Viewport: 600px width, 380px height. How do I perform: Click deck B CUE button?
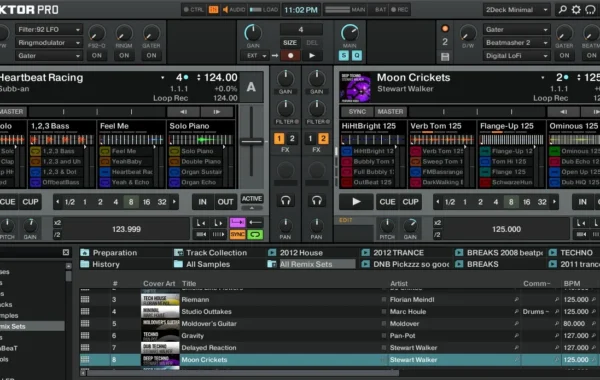coord(387,202)
